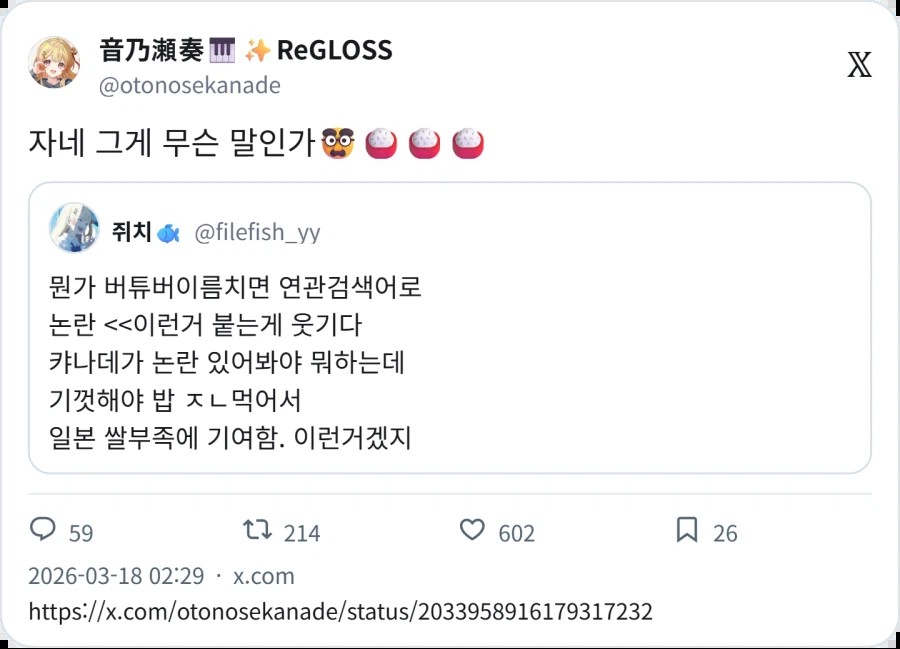Open the 音乃瀬奏 ReGLOSS display name
Viewport: 900px width, 649px height.
click(x=246, y=50)
